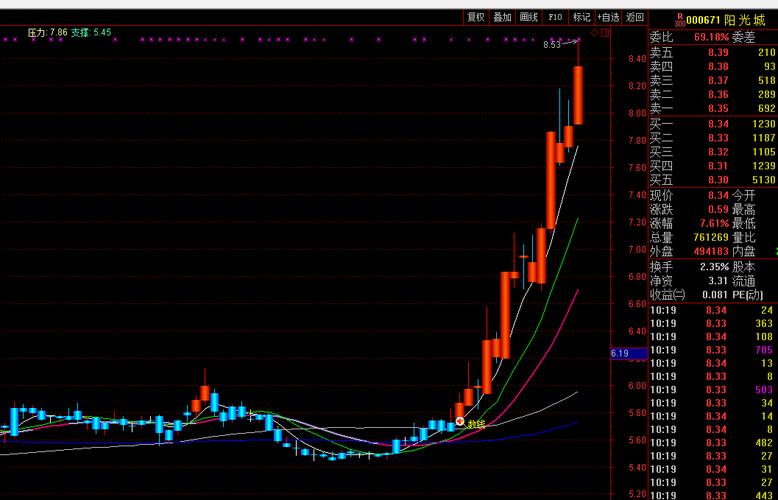778x500 pixels.
Task: Open the 叠加 overlay option
Action: click(x=502, y=17)
